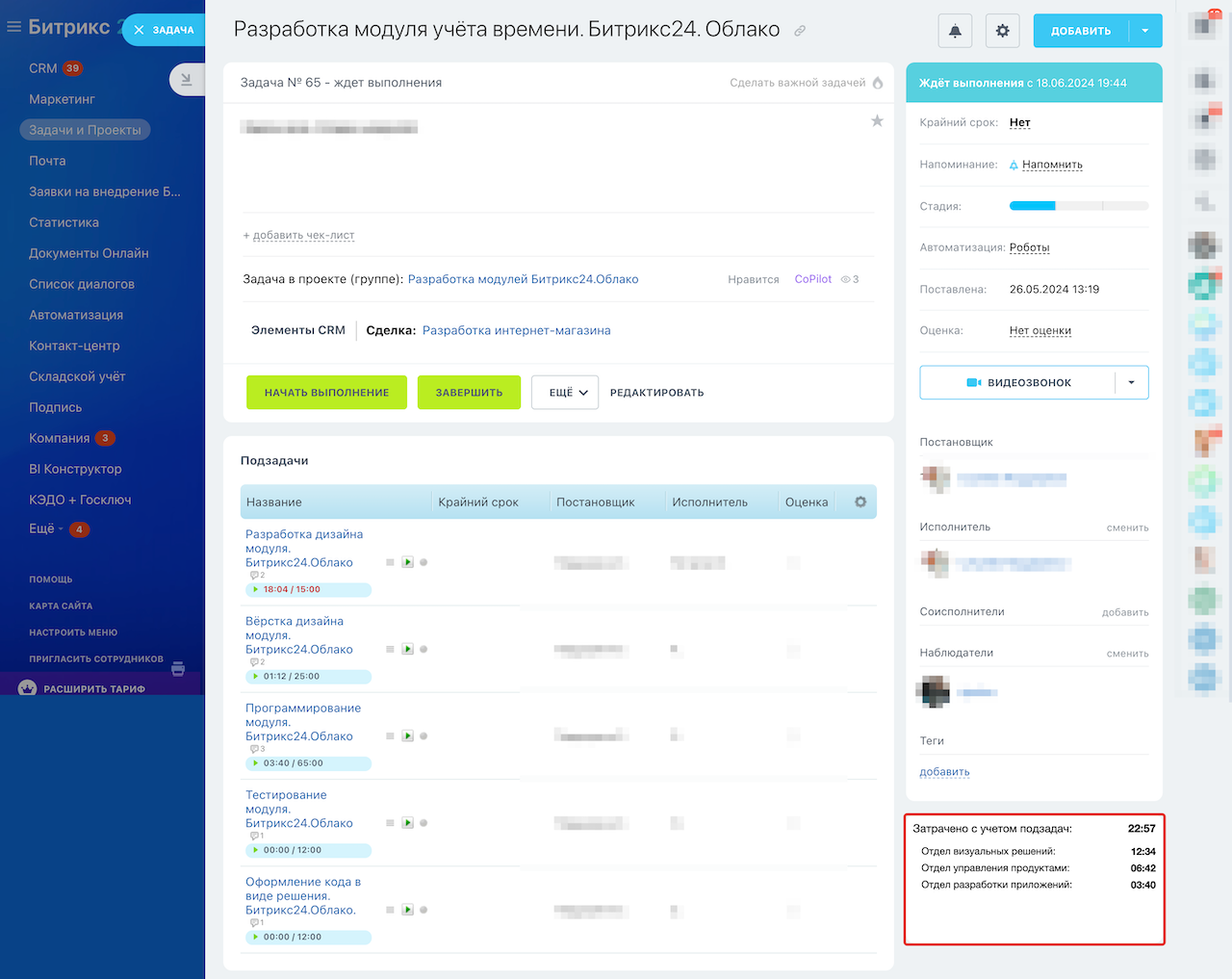This screenshot has height=979, width=1232.
Task: Open the hamburger menu beside the Битрикс logo
Action: [13, 28]
